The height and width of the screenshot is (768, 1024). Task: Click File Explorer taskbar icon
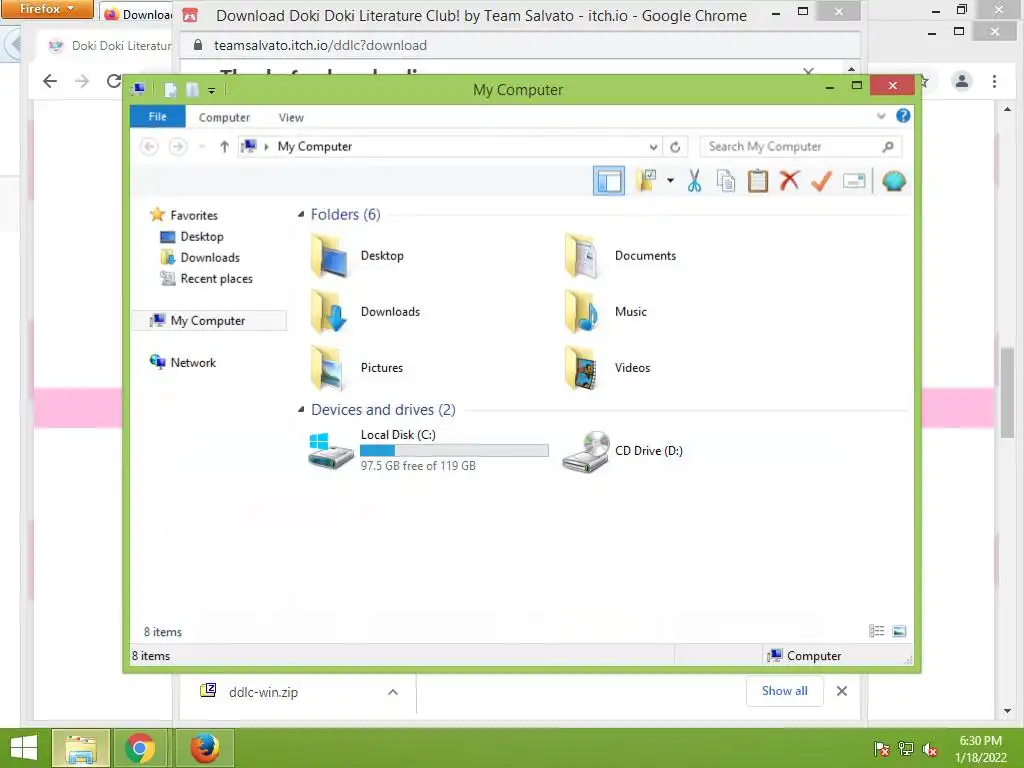(x=80, y=748)
